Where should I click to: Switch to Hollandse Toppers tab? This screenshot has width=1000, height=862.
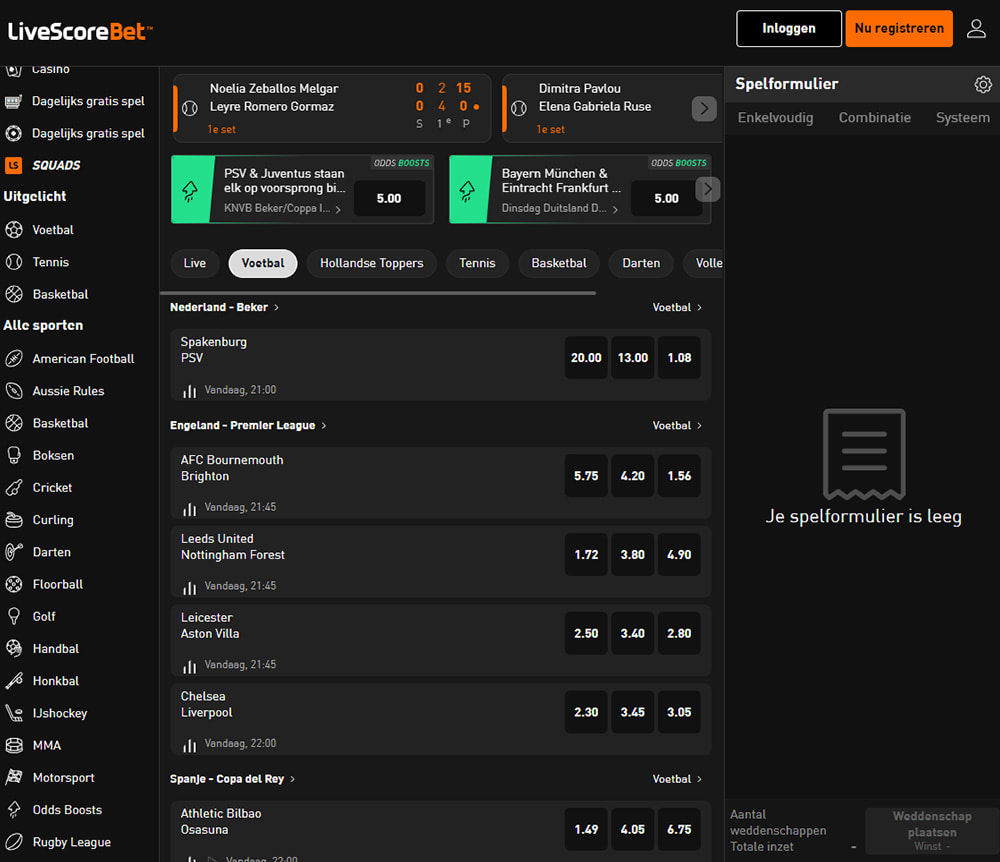[x=372, y=263]
